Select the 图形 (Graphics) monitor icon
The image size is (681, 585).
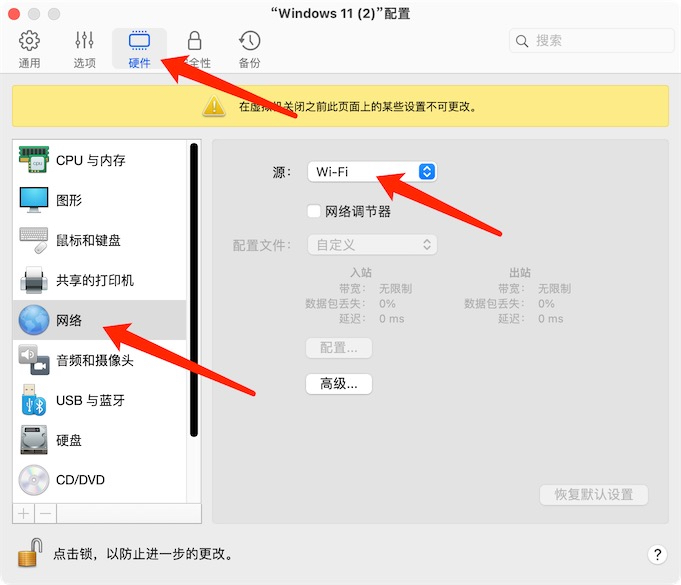[x=35, y=200]
